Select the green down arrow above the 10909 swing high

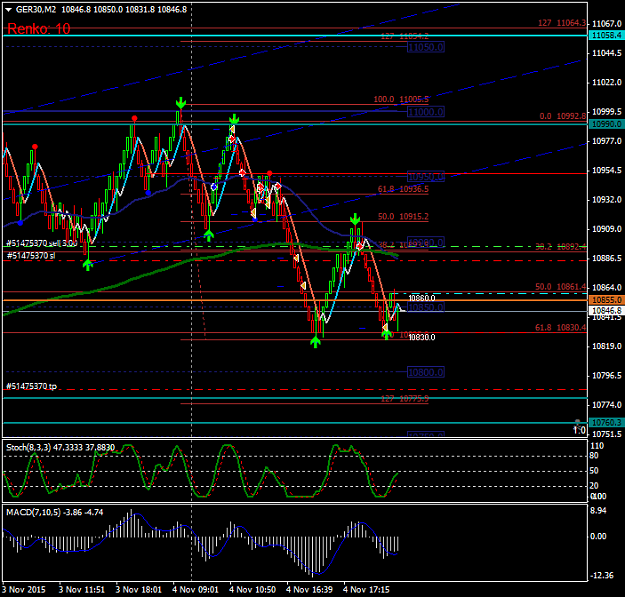(355, 219)
